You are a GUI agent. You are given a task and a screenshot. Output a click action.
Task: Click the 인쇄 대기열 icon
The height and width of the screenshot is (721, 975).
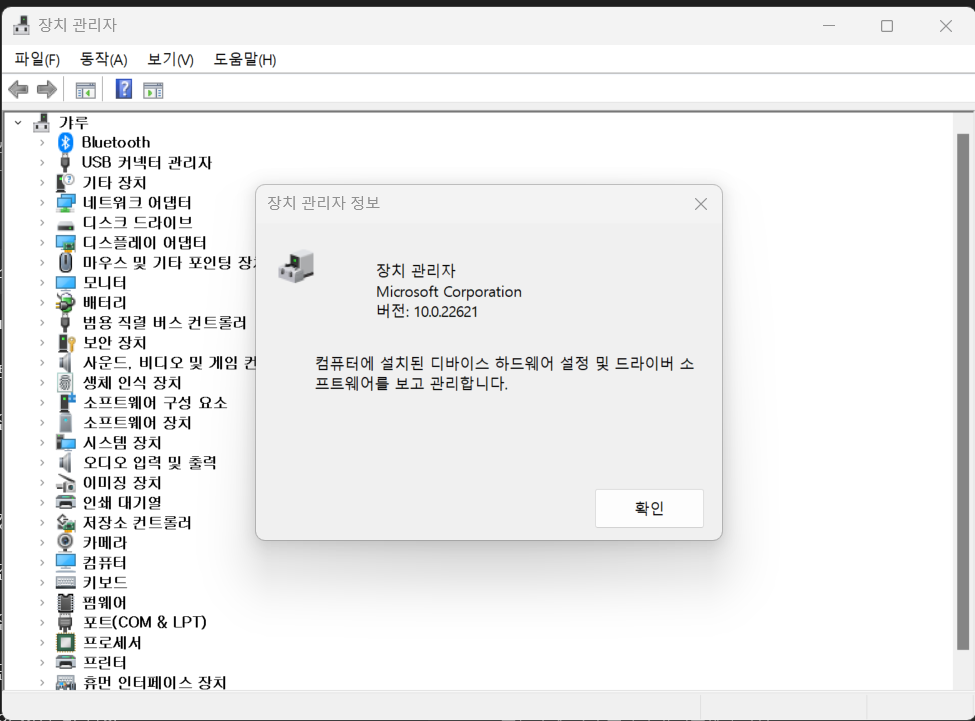tap(65, 502)
